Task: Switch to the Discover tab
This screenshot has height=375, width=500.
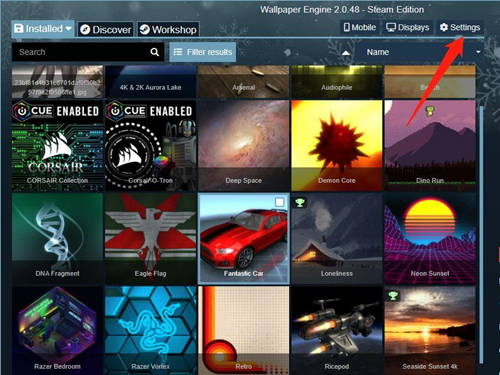Action: coord(106,30)
